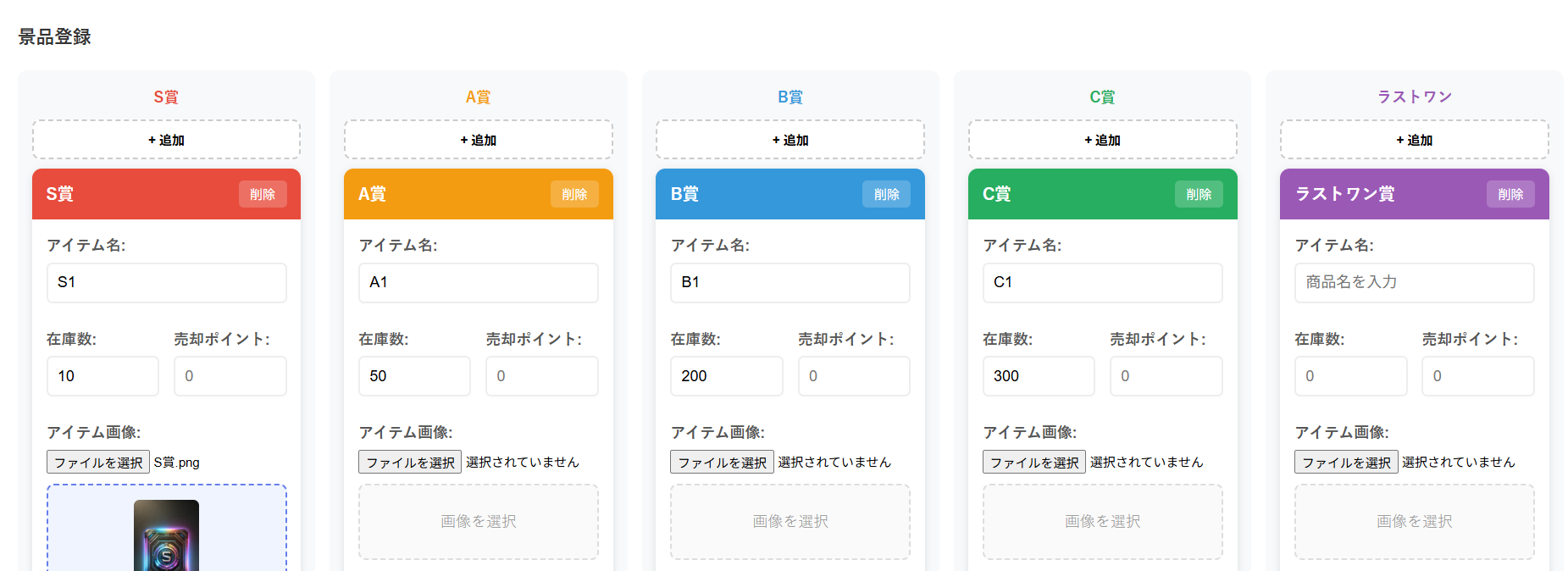1568x571 pixels.
Task: Click the B1 item name field
Action: (790, 282)
